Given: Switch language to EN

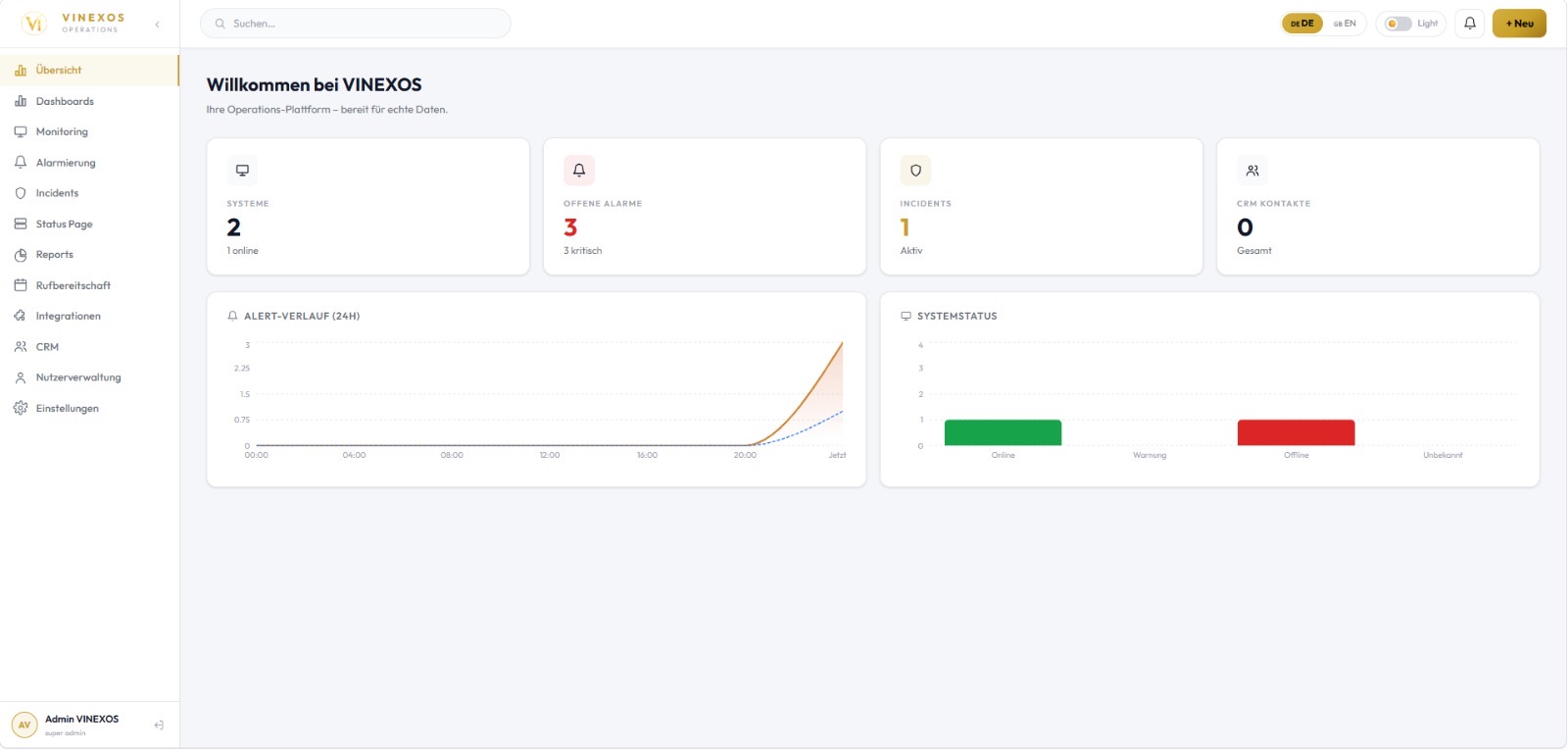Looking at the screenshot, I should point(1345,24).
